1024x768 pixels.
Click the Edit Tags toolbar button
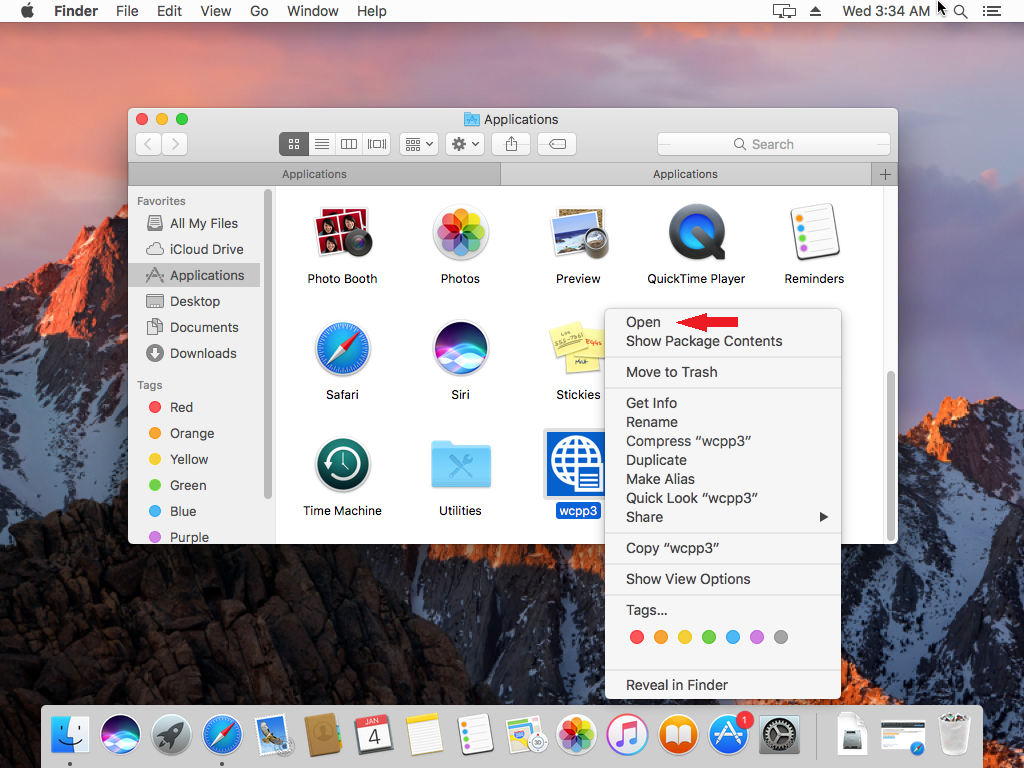click(x=557, y=144)
